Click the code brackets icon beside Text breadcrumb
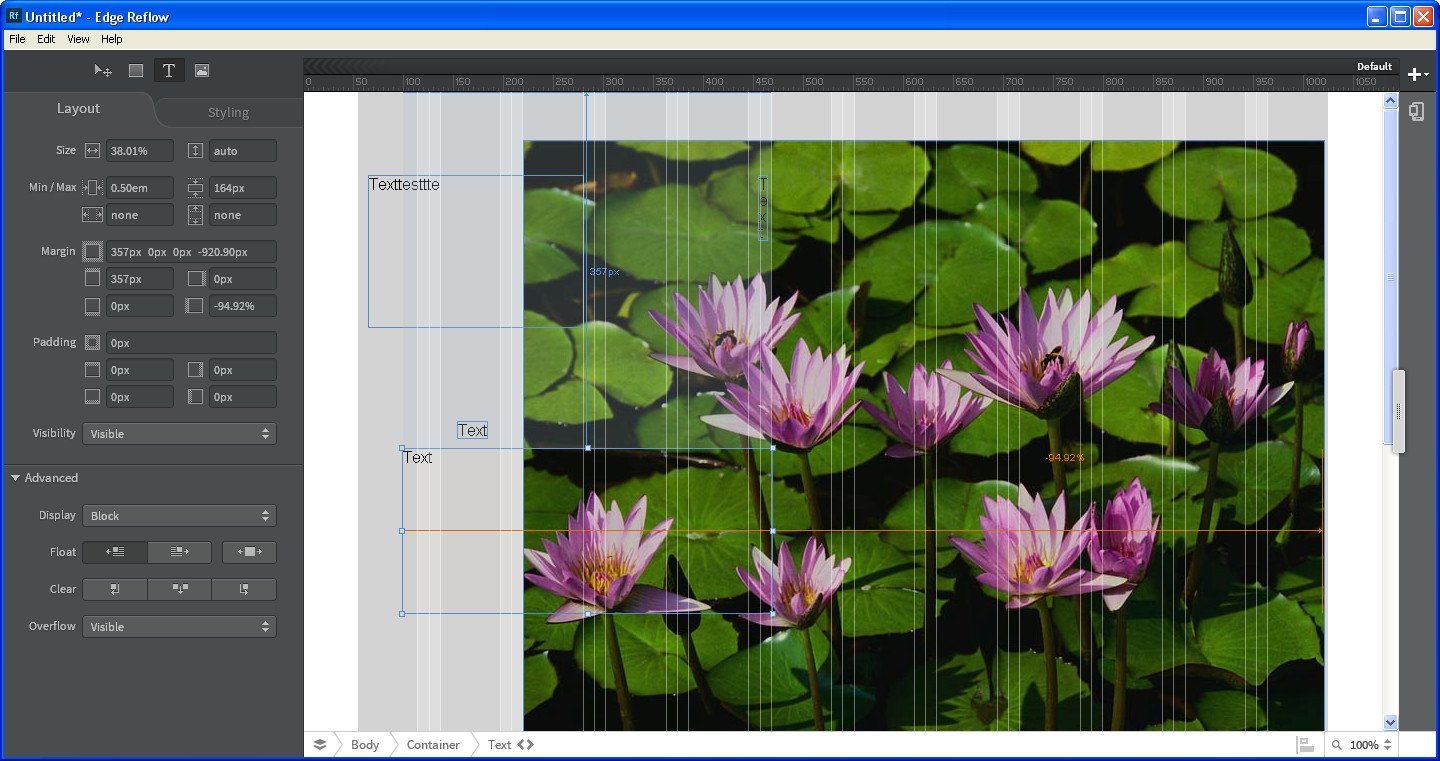 point(525,745)
